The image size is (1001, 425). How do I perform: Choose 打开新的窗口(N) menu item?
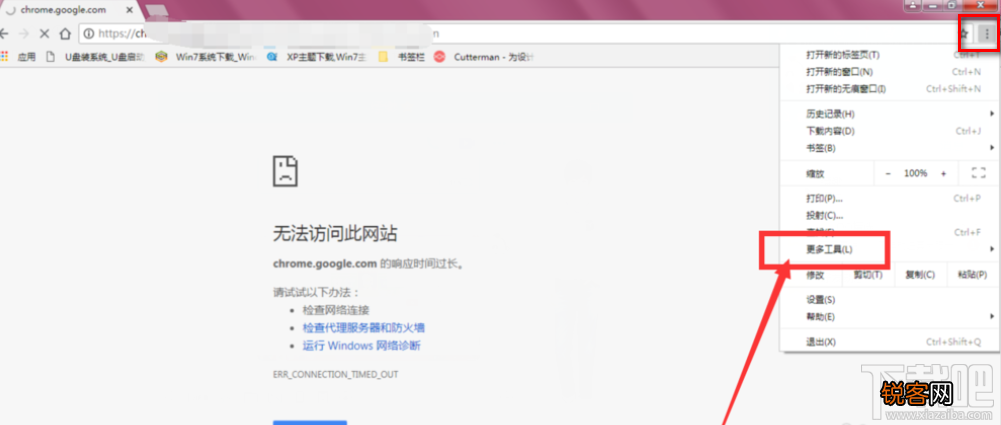coord(888,71)
